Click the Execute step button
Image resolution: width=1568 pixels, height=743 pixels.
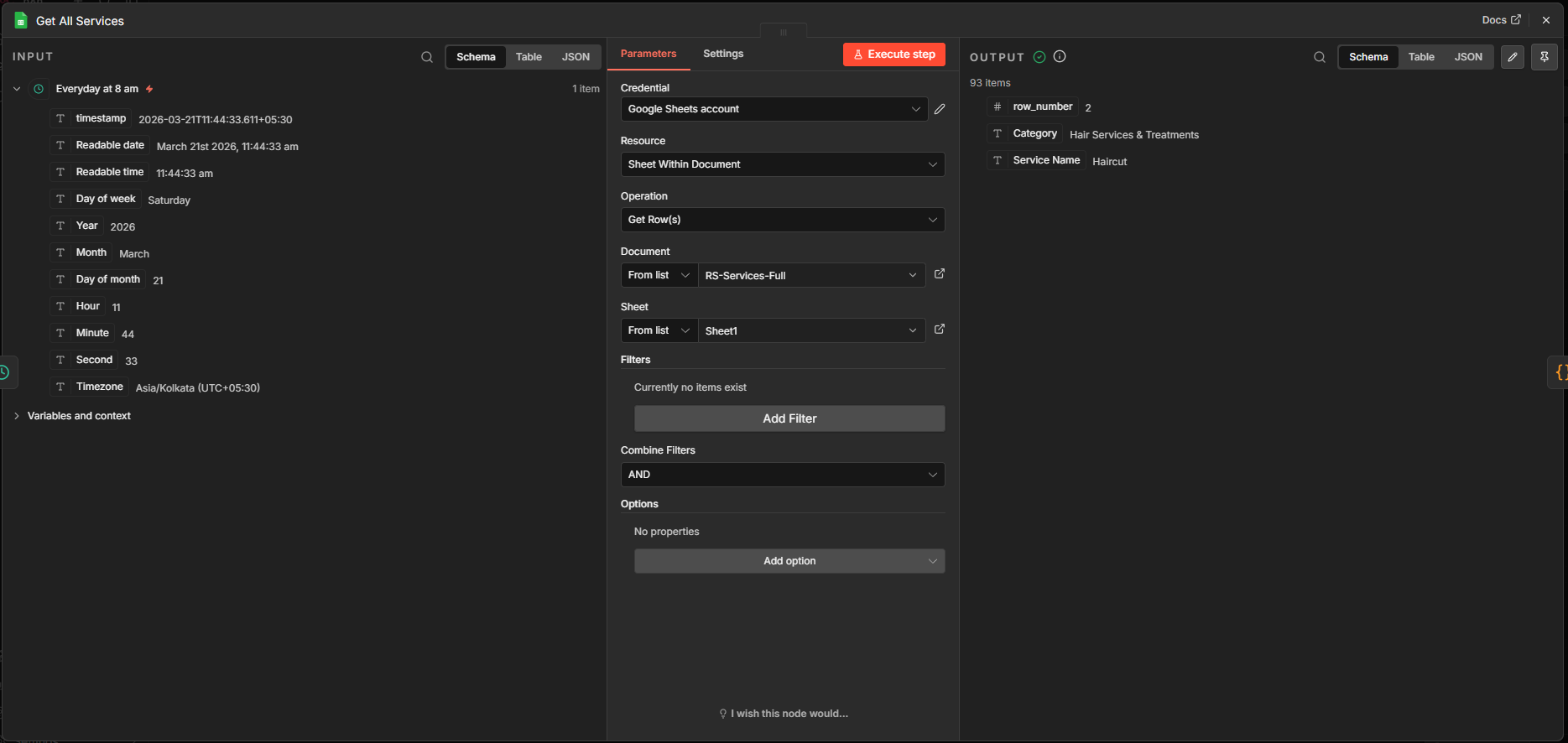click(x=893, y=55)
